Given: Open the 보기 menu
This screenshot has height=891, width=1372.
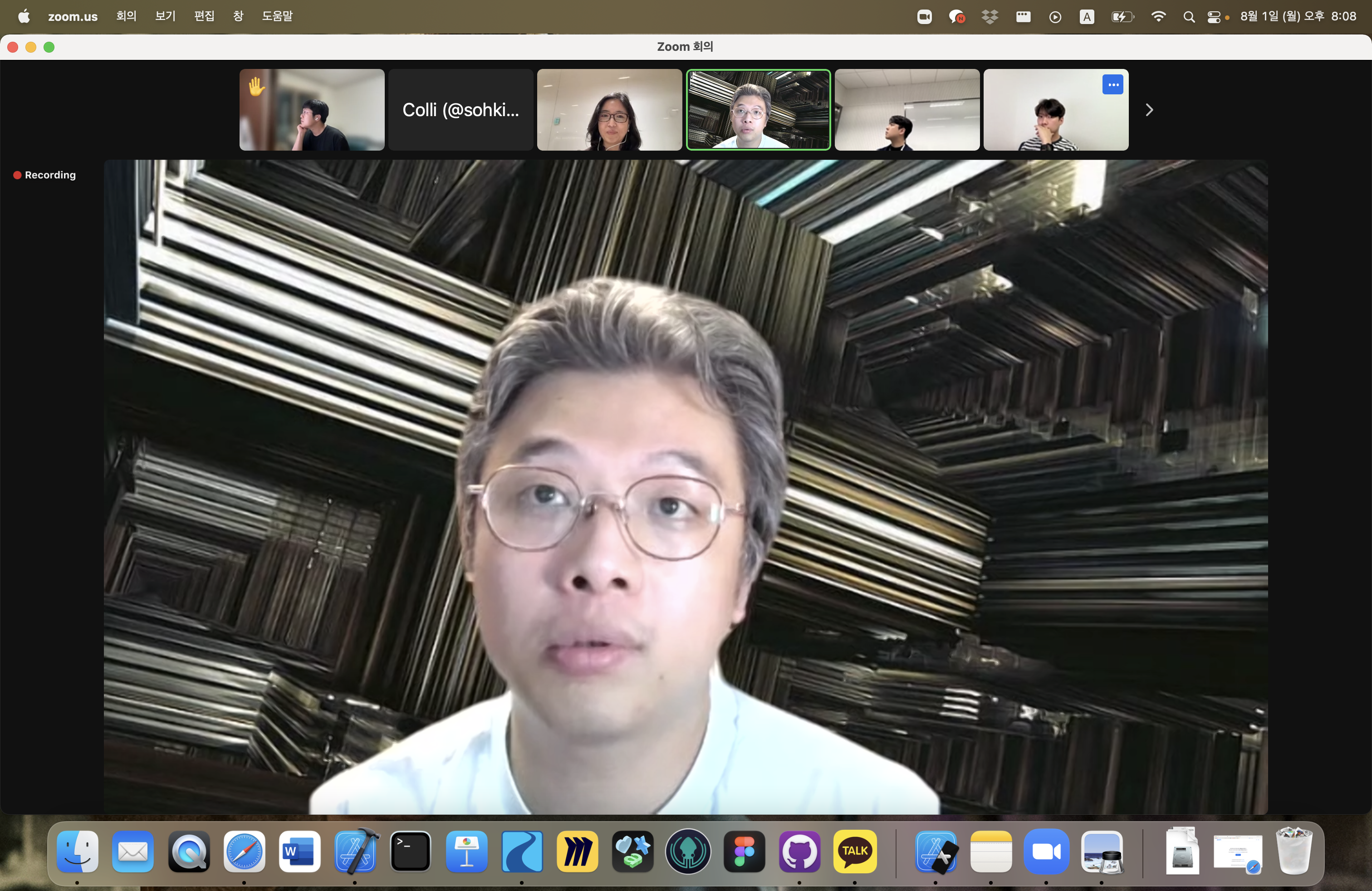Looking at the screenshot, I should tap(165, 16).
